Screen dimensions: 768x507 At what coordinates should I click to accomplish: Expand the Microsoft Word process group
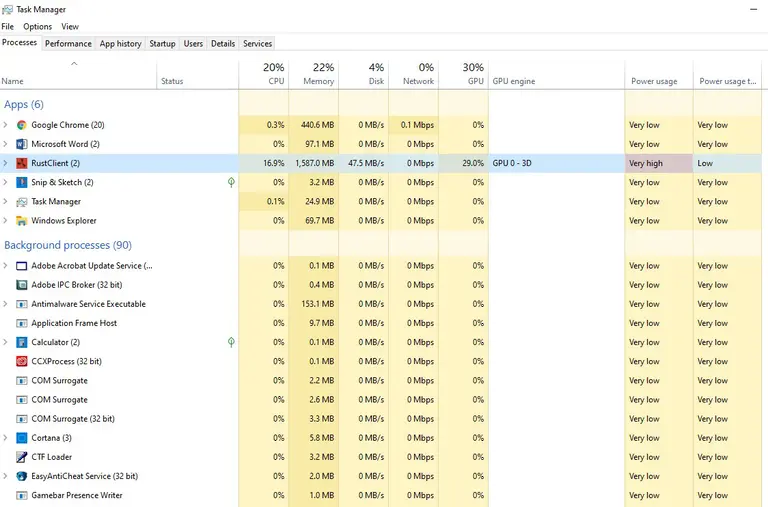(5, 144)
